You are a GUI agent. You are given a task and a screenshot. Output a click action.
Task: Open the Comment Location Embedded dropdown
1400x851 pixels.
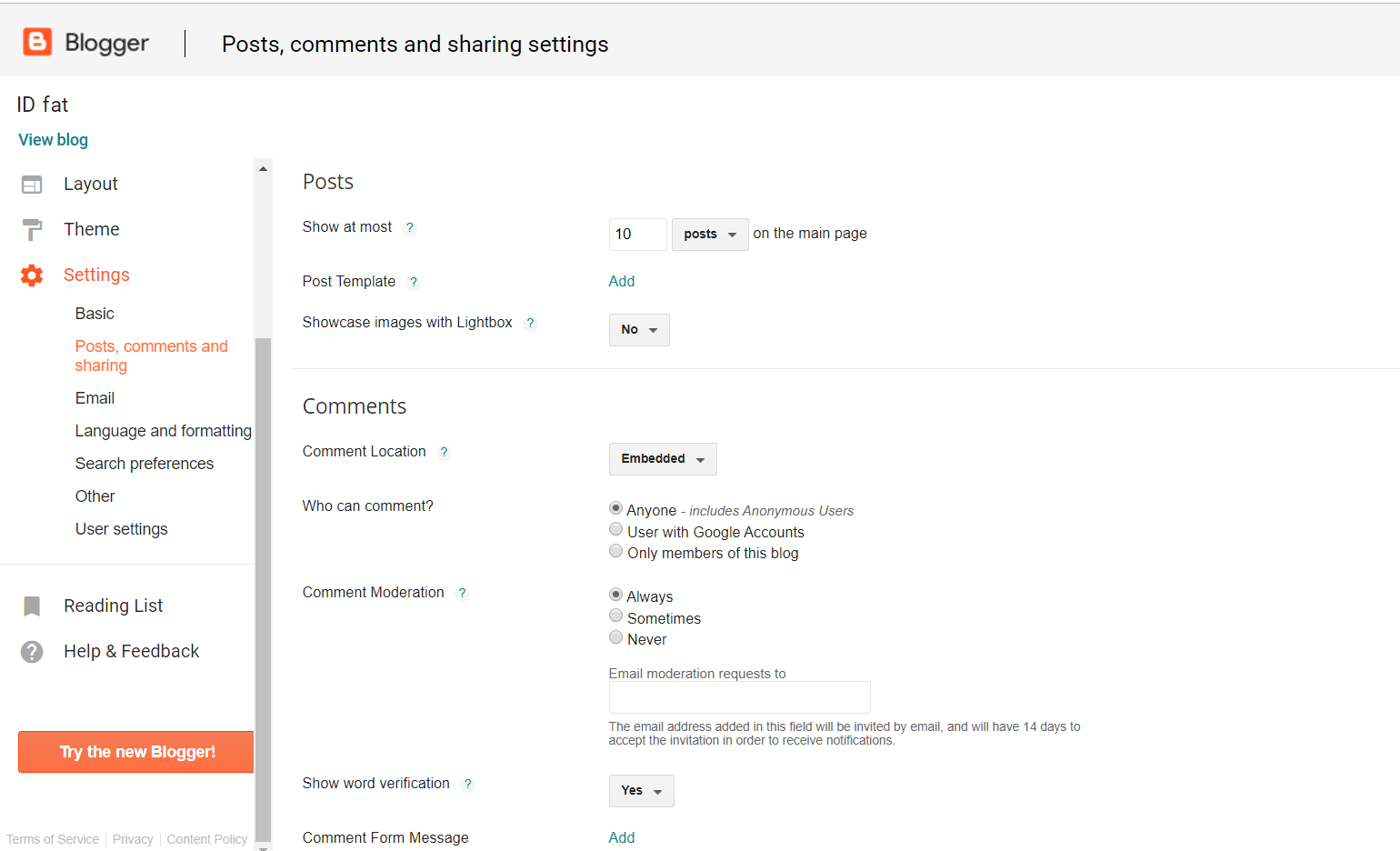663,459
